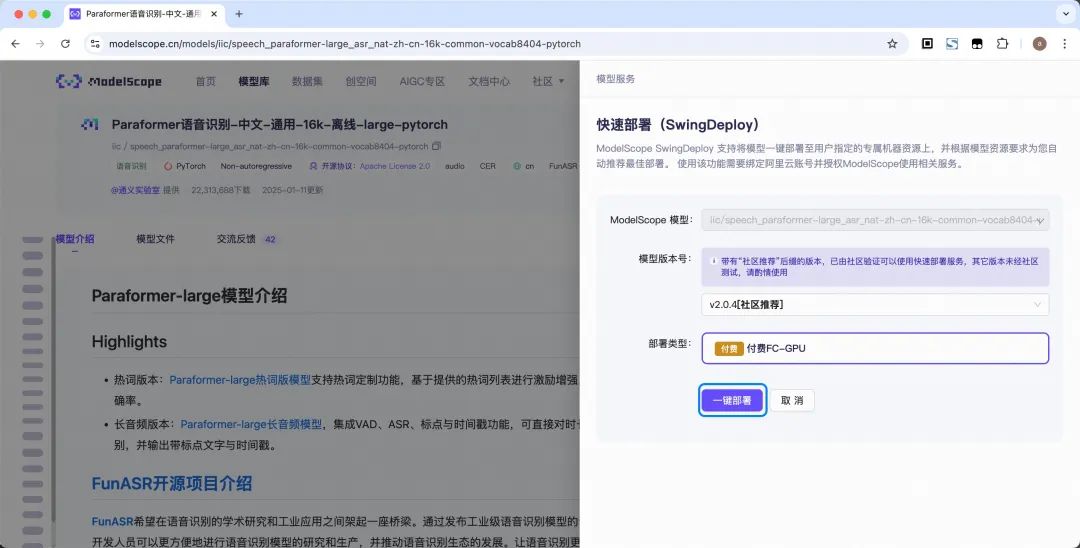Click the 语音识别 tag
Image resolution: width=1080 pixels, height=548 pixels.
tap(131, 166)
